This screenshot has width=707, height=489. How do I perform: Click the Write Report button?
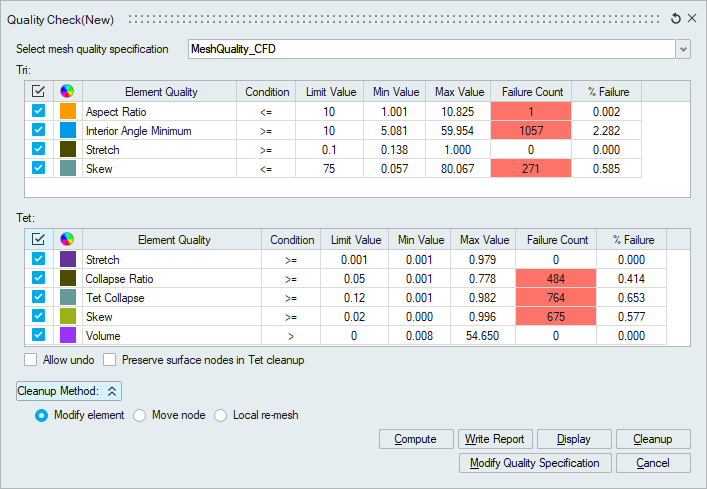pyautogui.click(x=495, y=439)
